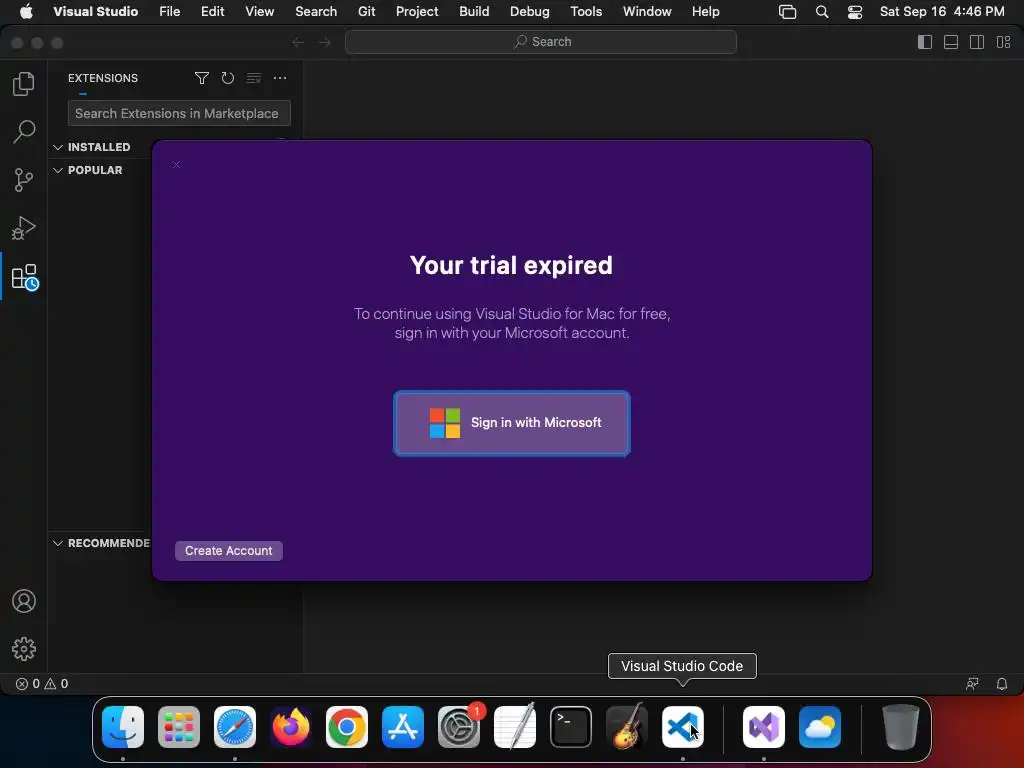
Task: Click Visual Studio Code in the Dock
Action: click(x=683, y=727)
